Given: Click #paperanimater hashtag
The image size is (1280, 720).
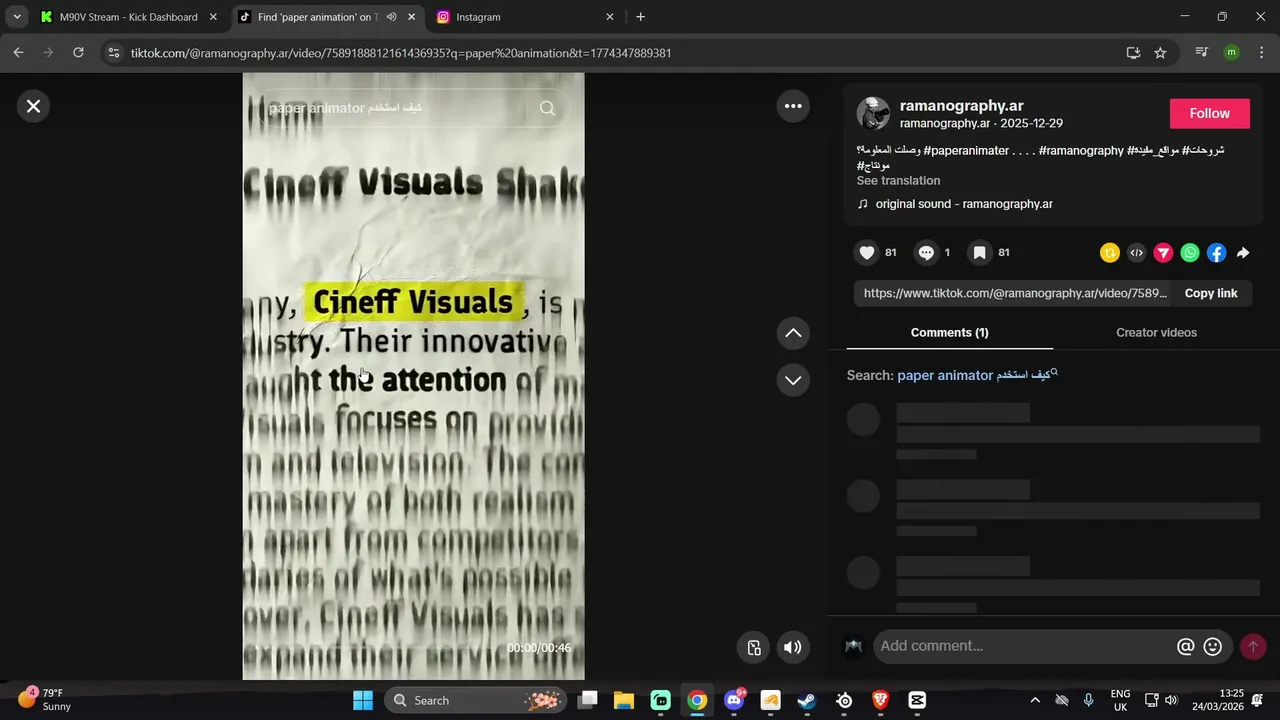Looking at the screenshot, I should click(966, 150).
